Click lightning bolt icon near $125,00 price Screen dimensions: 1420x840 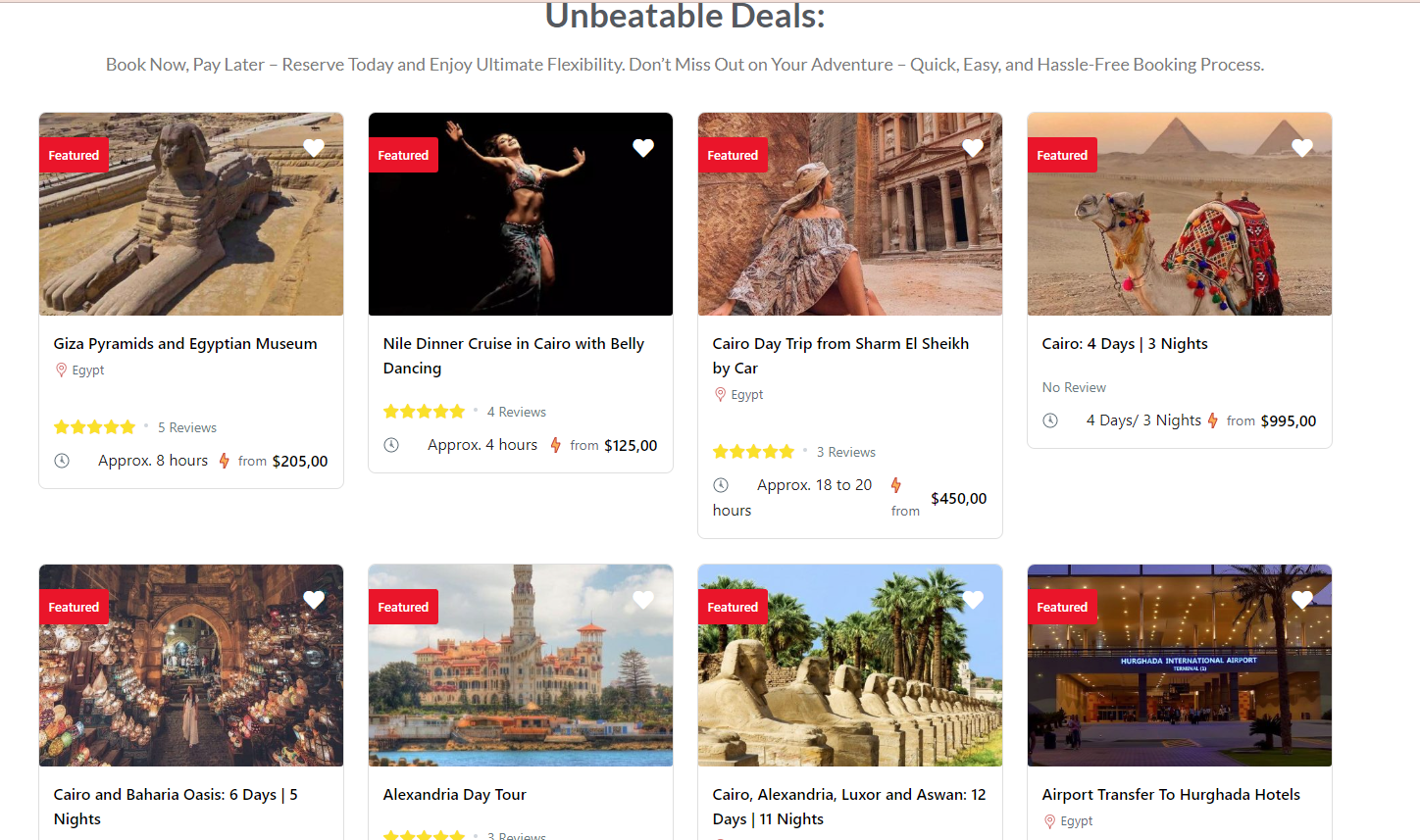click(x=556, y=445)
